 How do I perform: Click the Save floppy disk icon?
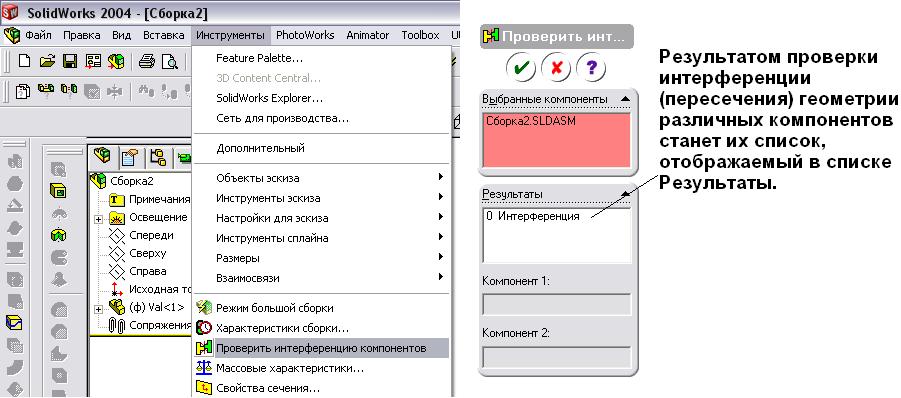click(70, 60)
